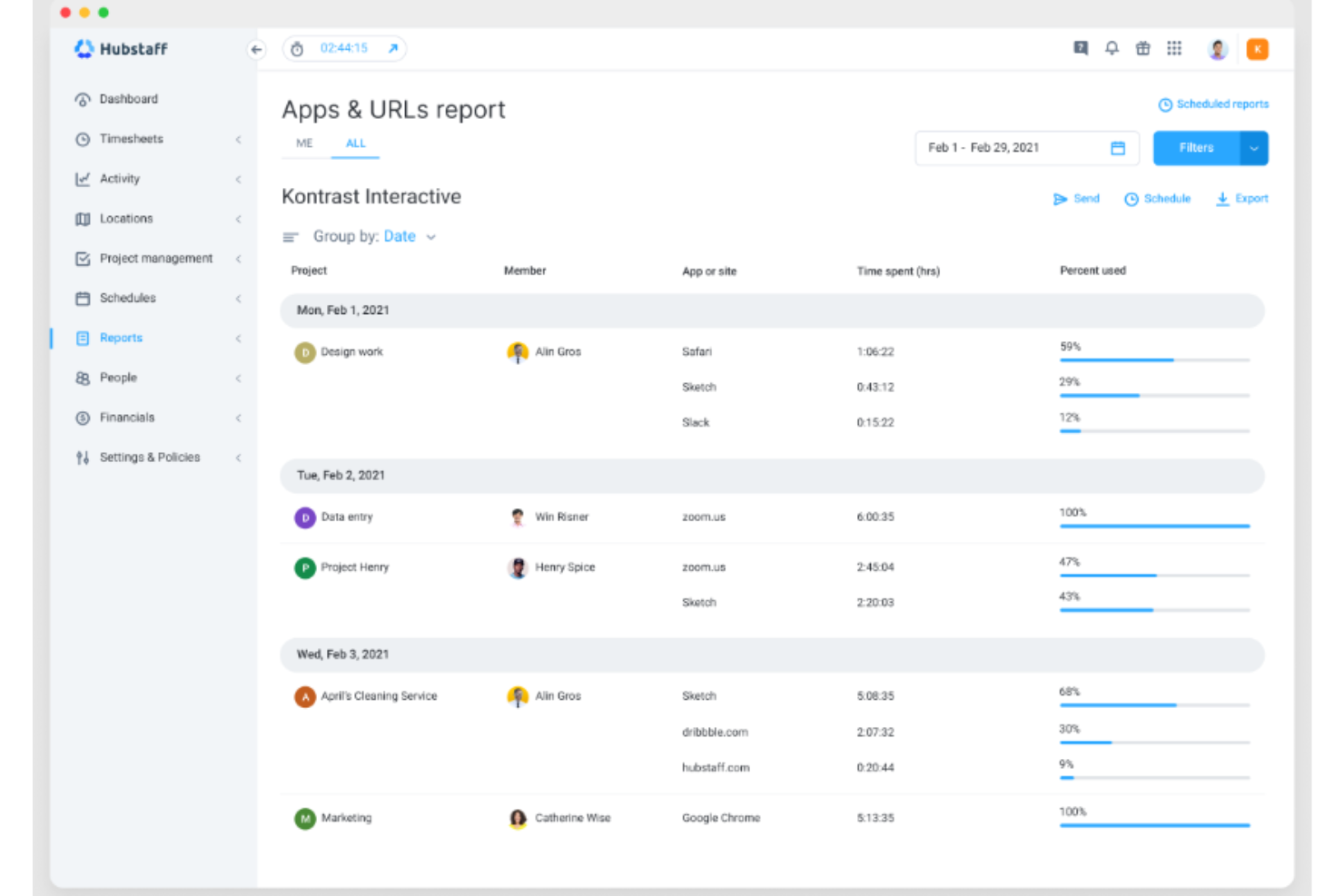Viewport: 1344px width, 896px height.
Task: Open the help chat icon
Action: tap(1081, 48)
